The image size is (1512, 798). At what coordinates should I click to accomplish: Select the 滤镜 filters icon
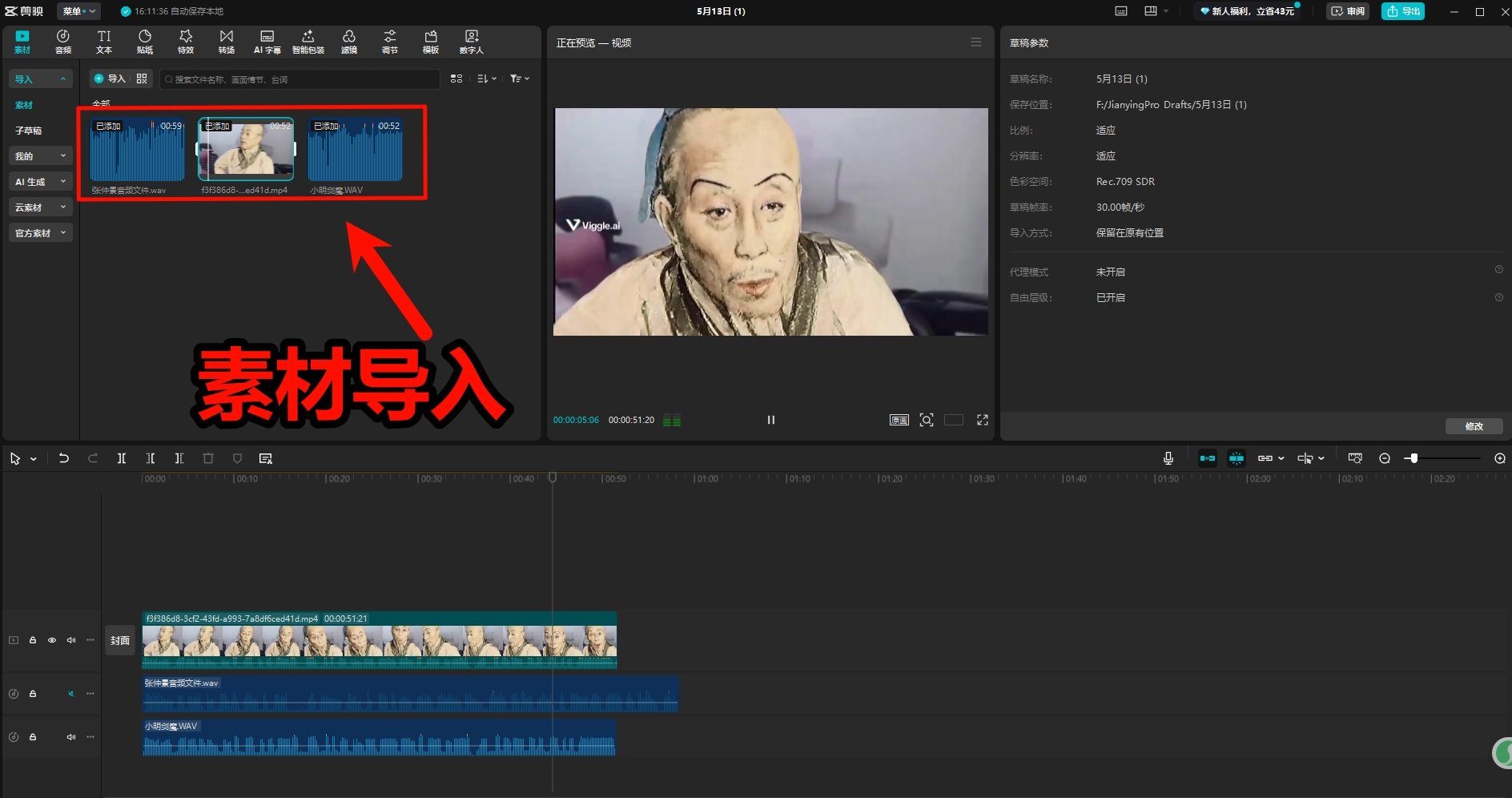349,42
